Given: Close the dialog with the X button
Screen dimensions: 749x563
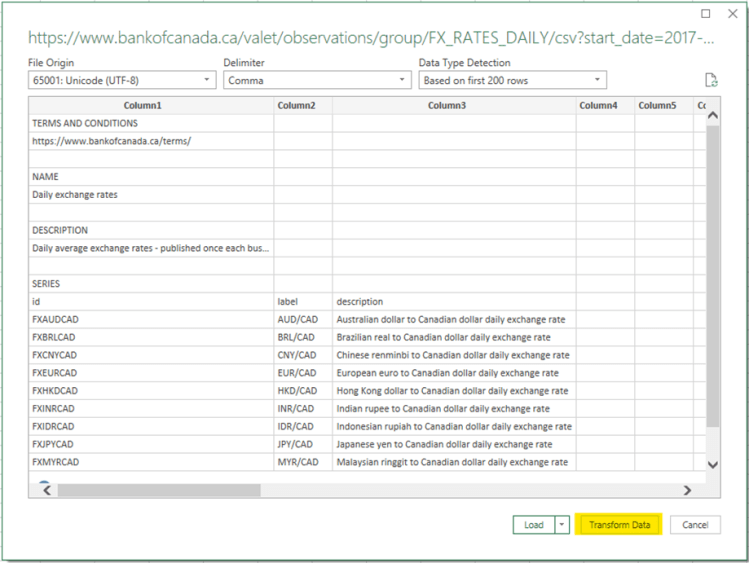Looking at the screenshot, I should (732, 14).
